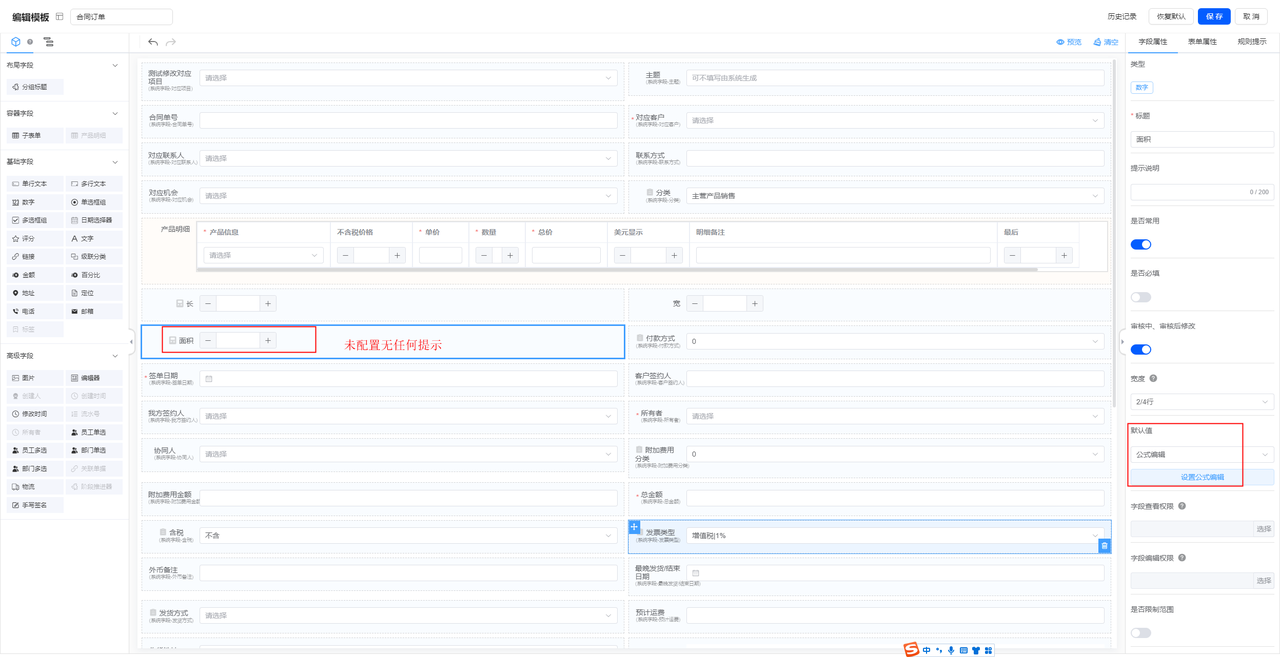Choose the 金额 field type
The width and height of the screenshot is (1280, 657).
click(35, 275)
